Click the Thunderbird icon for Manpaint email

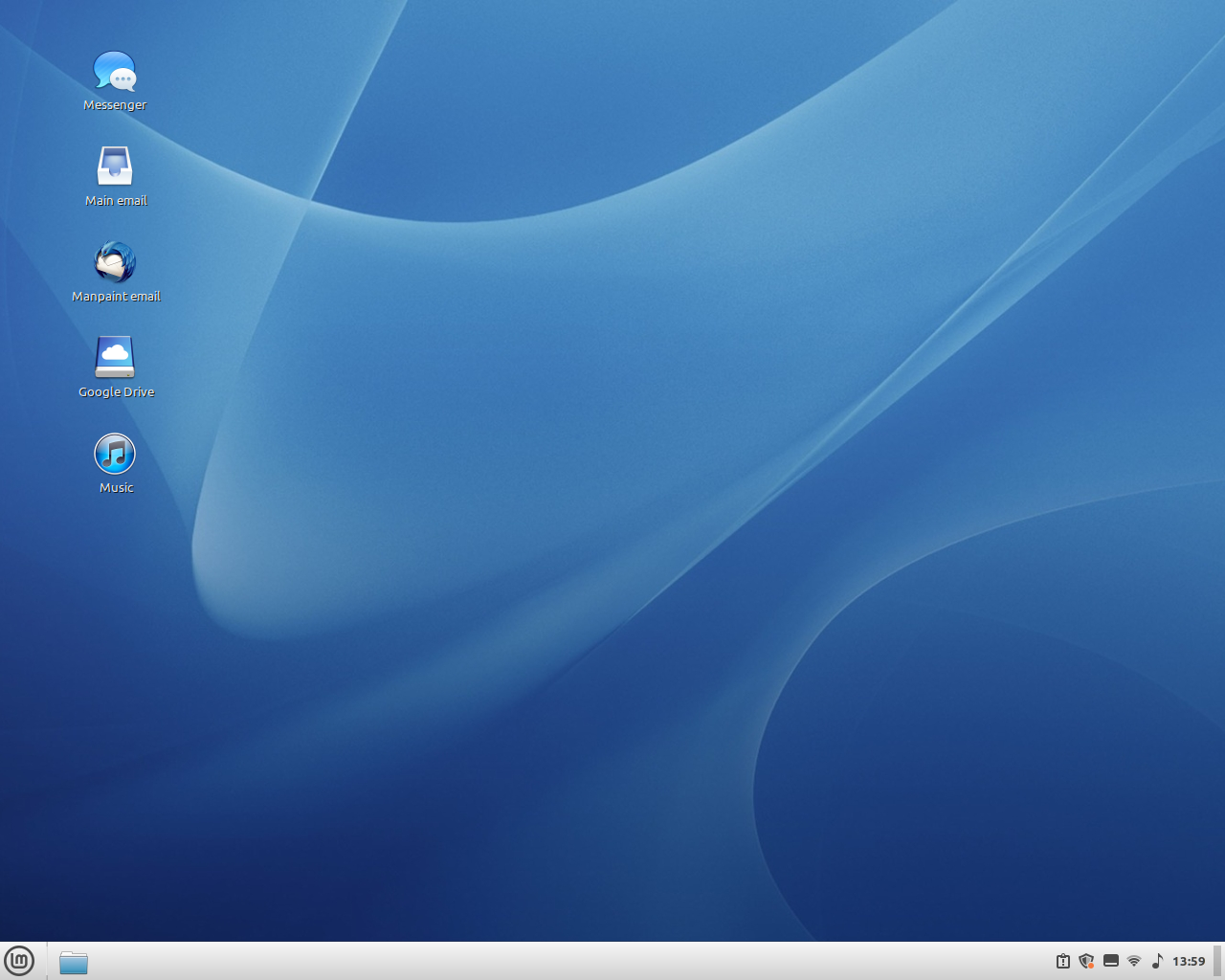pyautogui.click(x=115, y=262)
